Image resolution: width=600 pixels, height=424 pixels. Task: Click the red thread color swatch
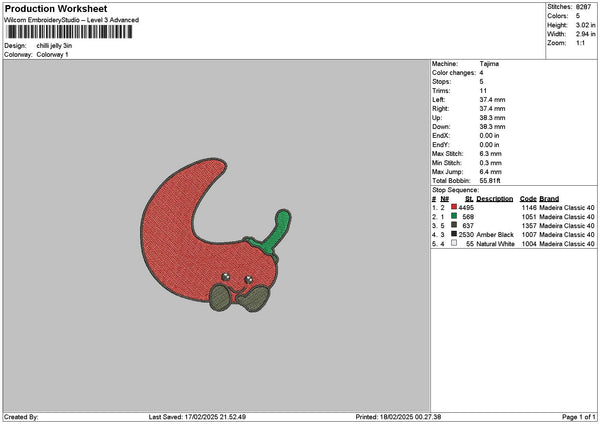(x=454, y=207)
